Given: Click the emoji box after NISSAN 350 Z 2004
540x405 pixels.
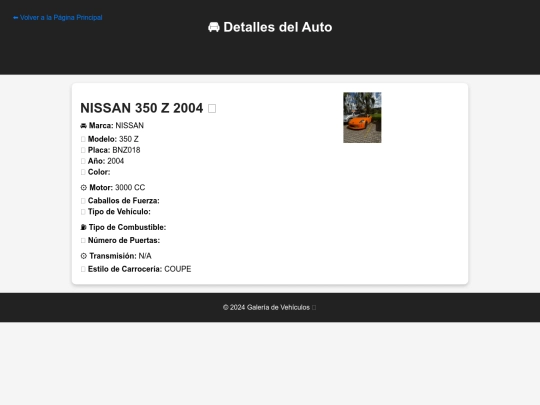Looking at the screenshot, I should coord(212,108).
